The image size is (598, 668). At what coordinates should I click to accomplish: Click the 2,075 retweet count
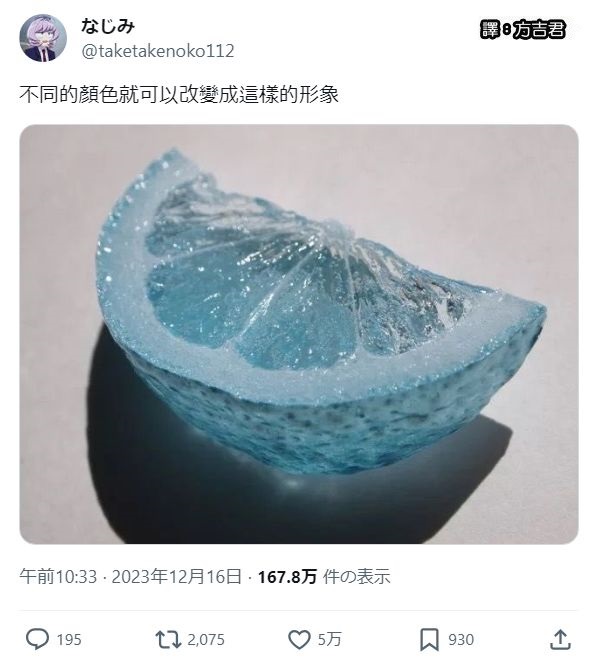pos(206,640)
